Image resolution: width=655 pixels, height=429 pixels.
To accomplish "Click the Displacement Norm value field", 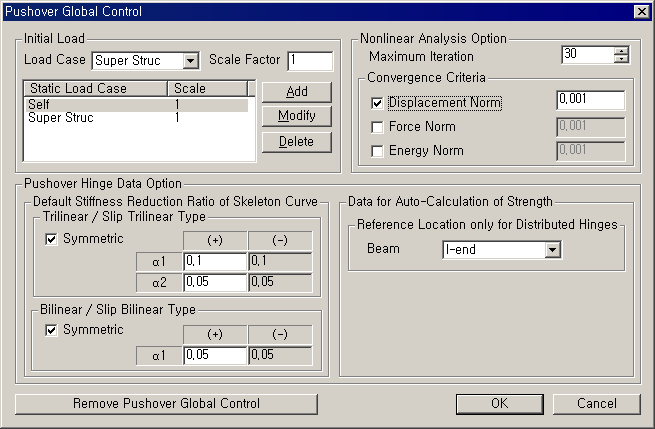I will pyautogui.click(x=590, y=101).
